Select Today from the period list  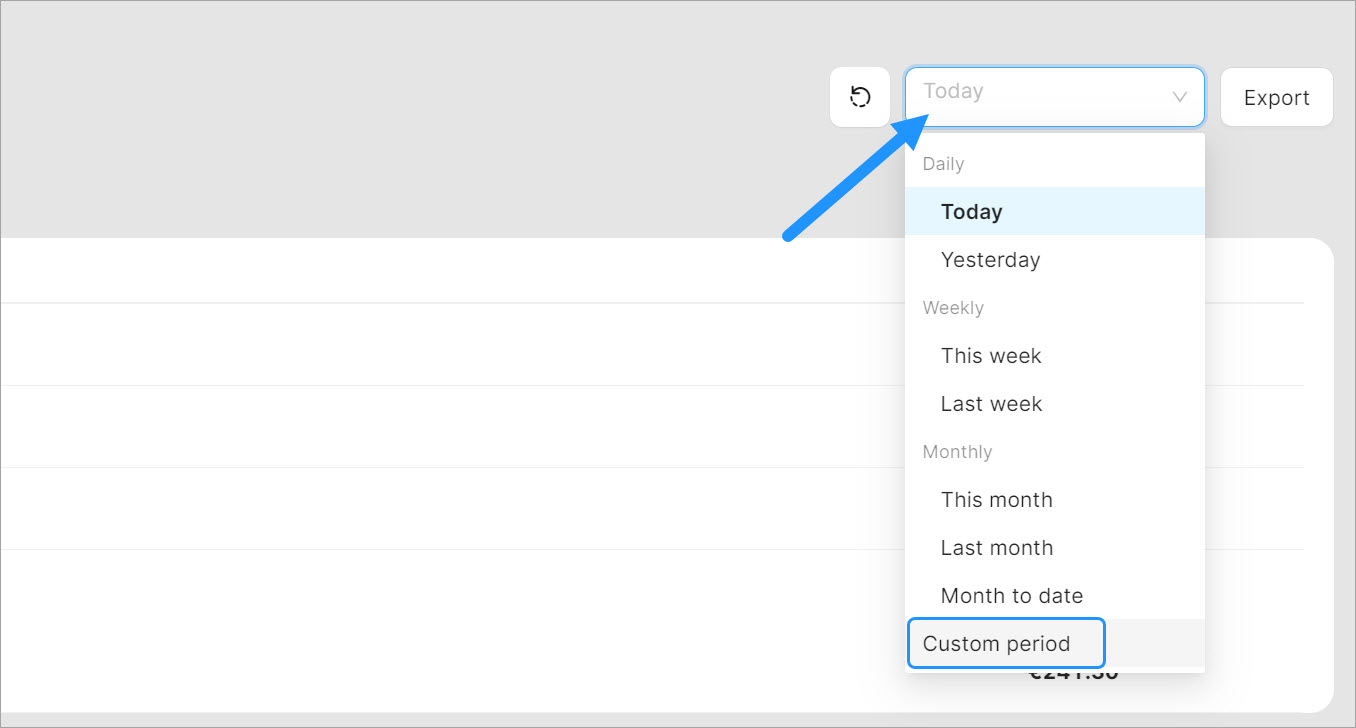click(971, 212)
